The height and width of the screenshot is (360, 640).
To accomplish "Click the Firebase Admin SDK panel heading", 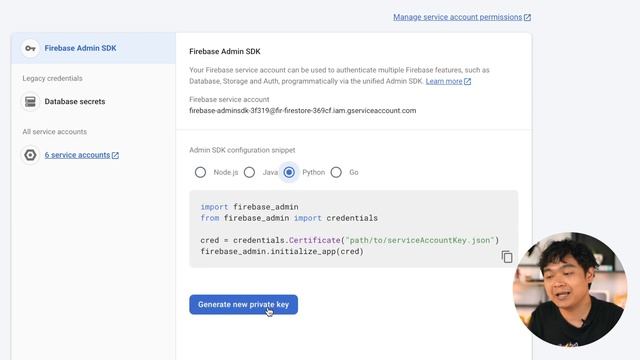I will click(224, 51).
